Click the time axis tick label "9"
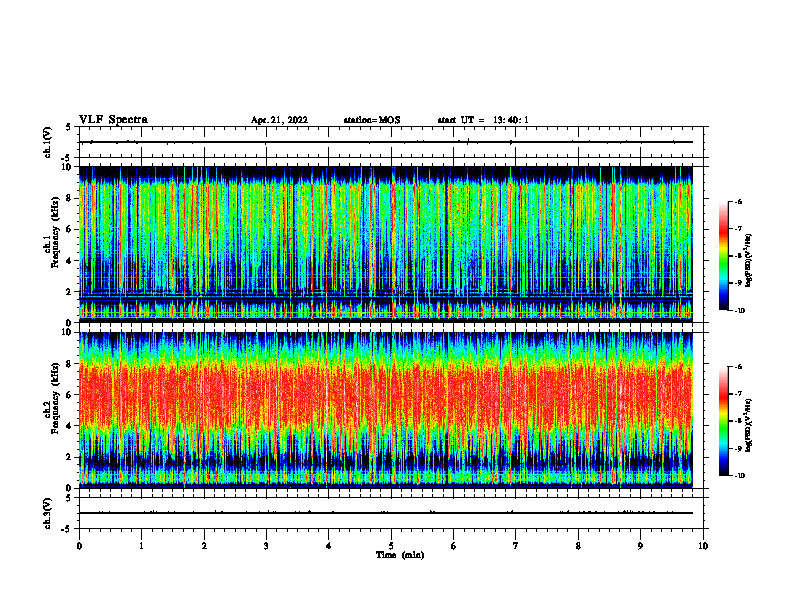The height and width of the screenshot is (612, 792). click(640, 546)
